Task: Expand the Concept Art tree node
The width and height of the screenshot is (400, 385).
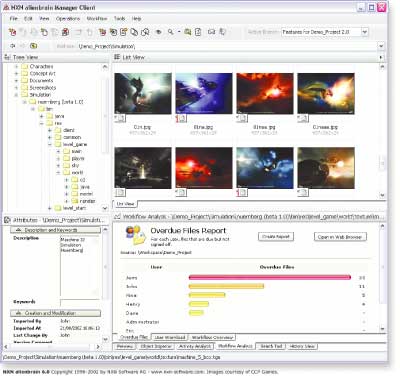Action: tap(16, 74)
